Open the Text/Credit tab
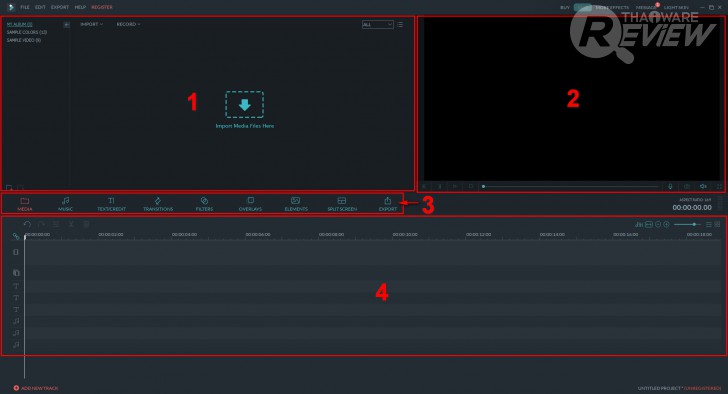The image size is (728, 394). (x=111, y=204)
